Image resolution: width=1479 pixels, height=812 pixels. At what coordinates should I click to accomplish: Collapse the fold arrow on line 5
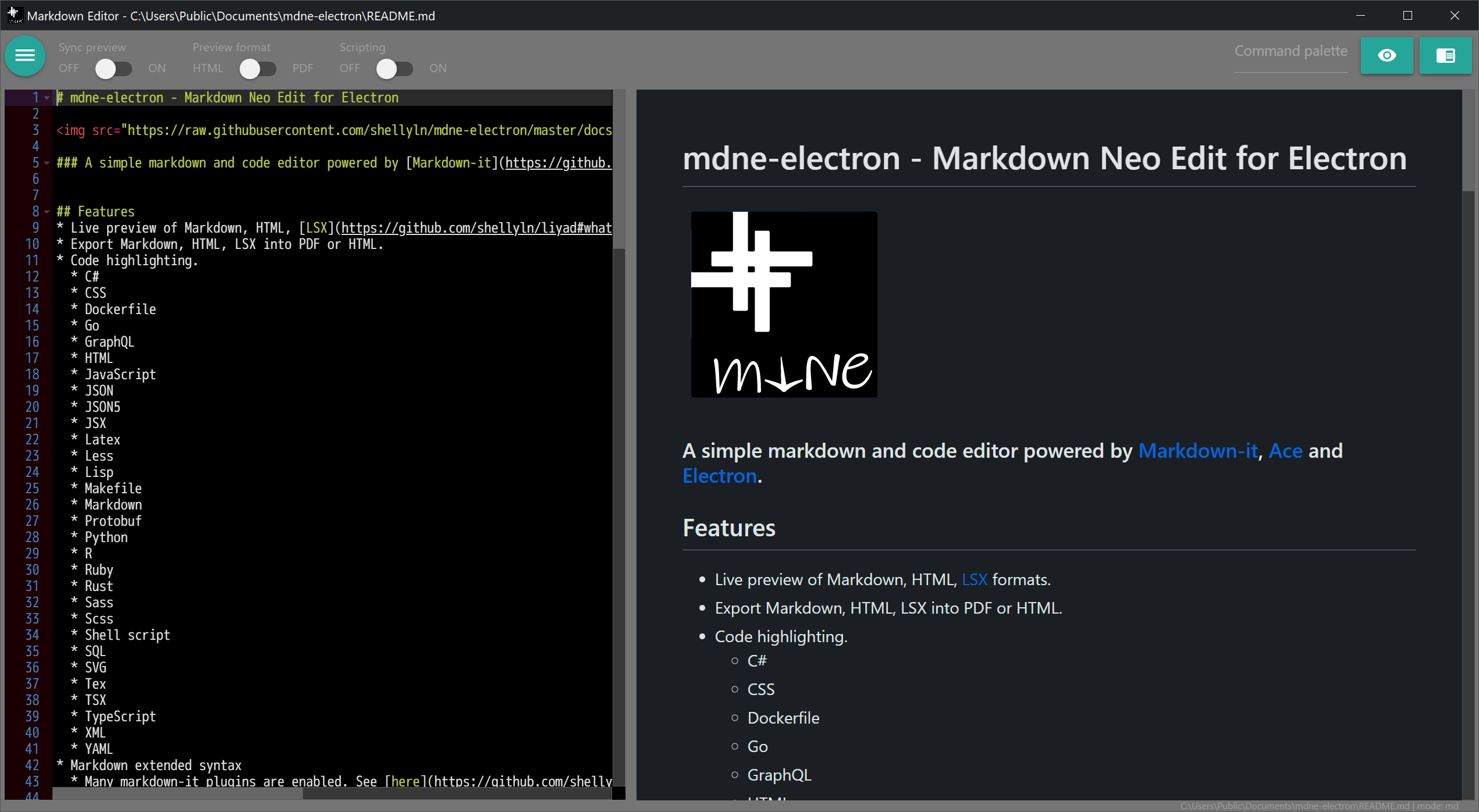(x=47, y=163)
